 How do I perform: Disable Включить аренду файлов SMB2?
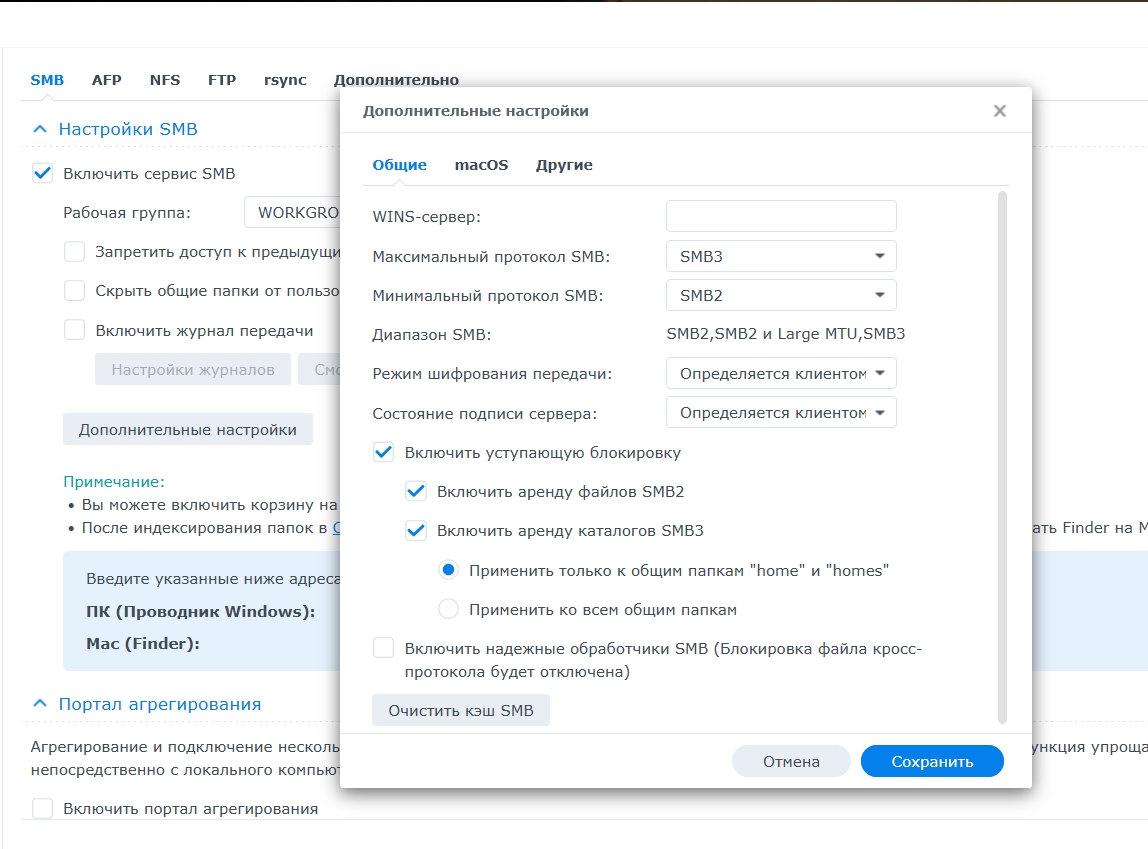point(416,491)
